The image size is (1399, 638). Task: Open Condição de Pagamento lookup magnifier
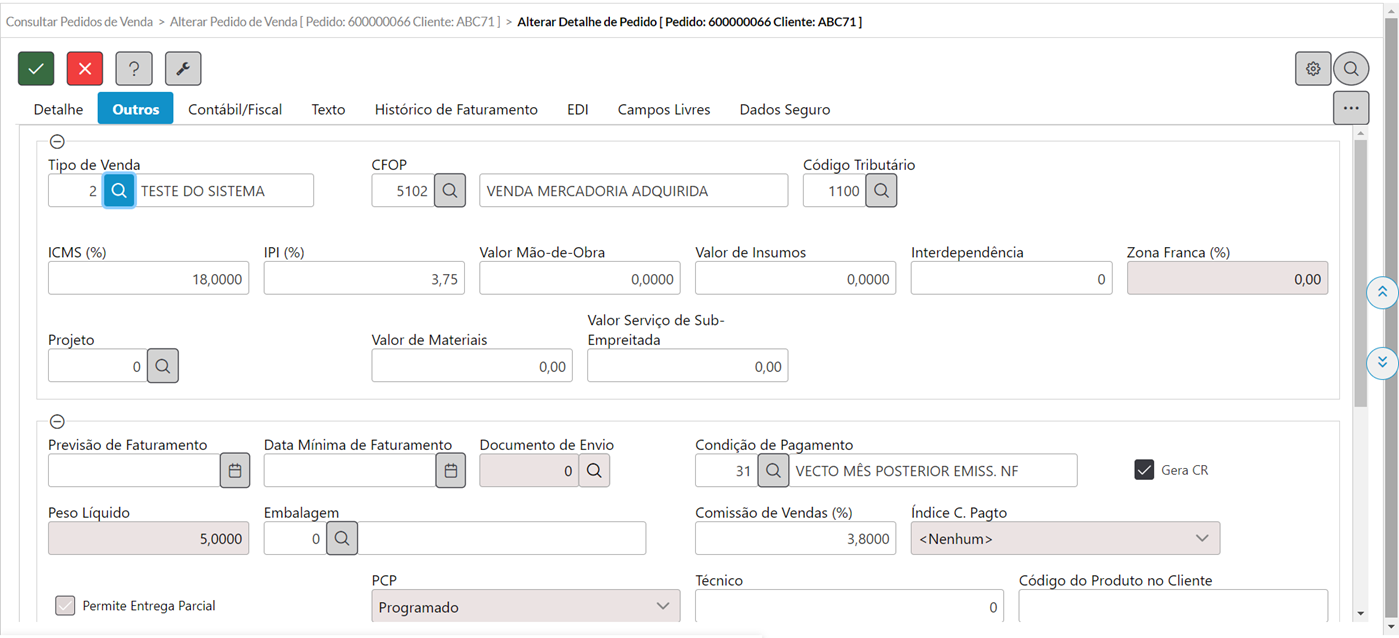pos(773,470)
